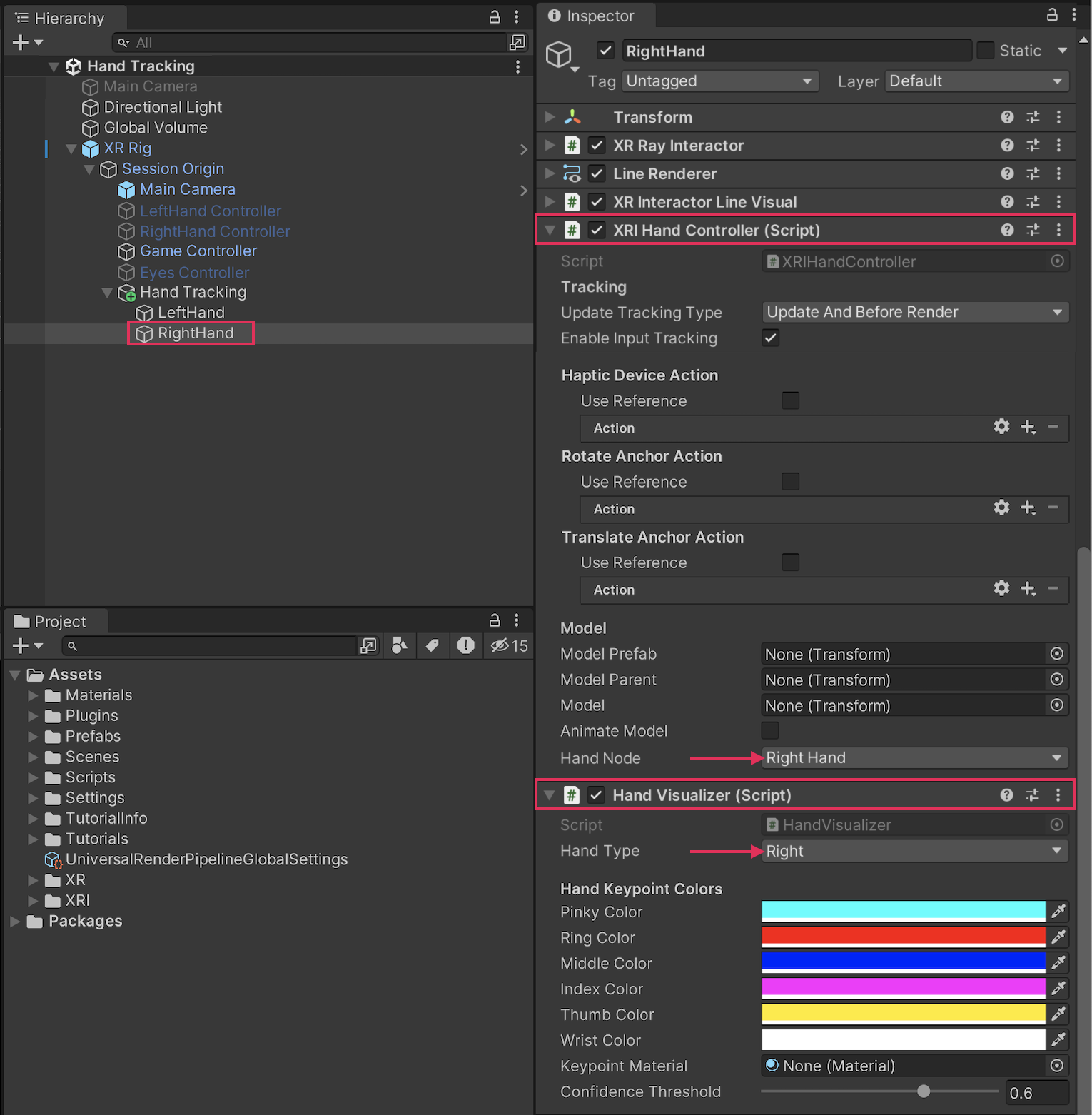Open presets for Line Renderer component
This screenshot has height=1115, width=1092.
(1033, 173)
